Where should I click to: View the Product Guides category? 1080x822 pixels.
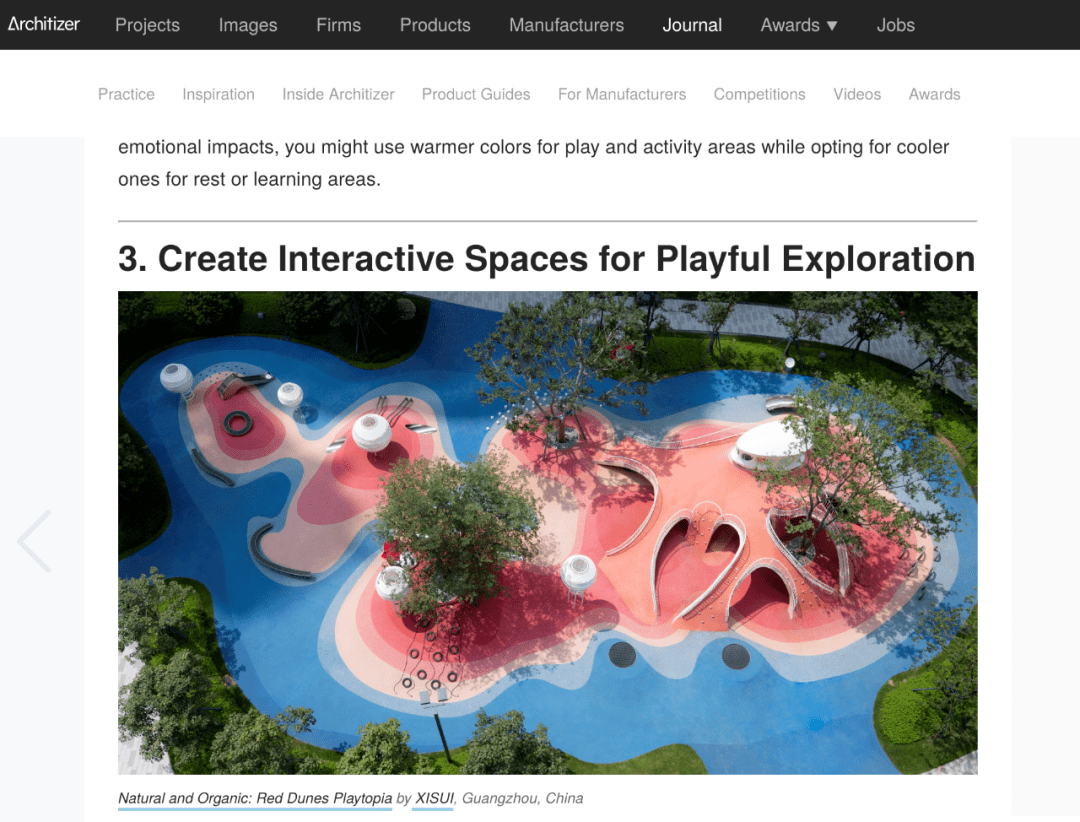point(476,94)
